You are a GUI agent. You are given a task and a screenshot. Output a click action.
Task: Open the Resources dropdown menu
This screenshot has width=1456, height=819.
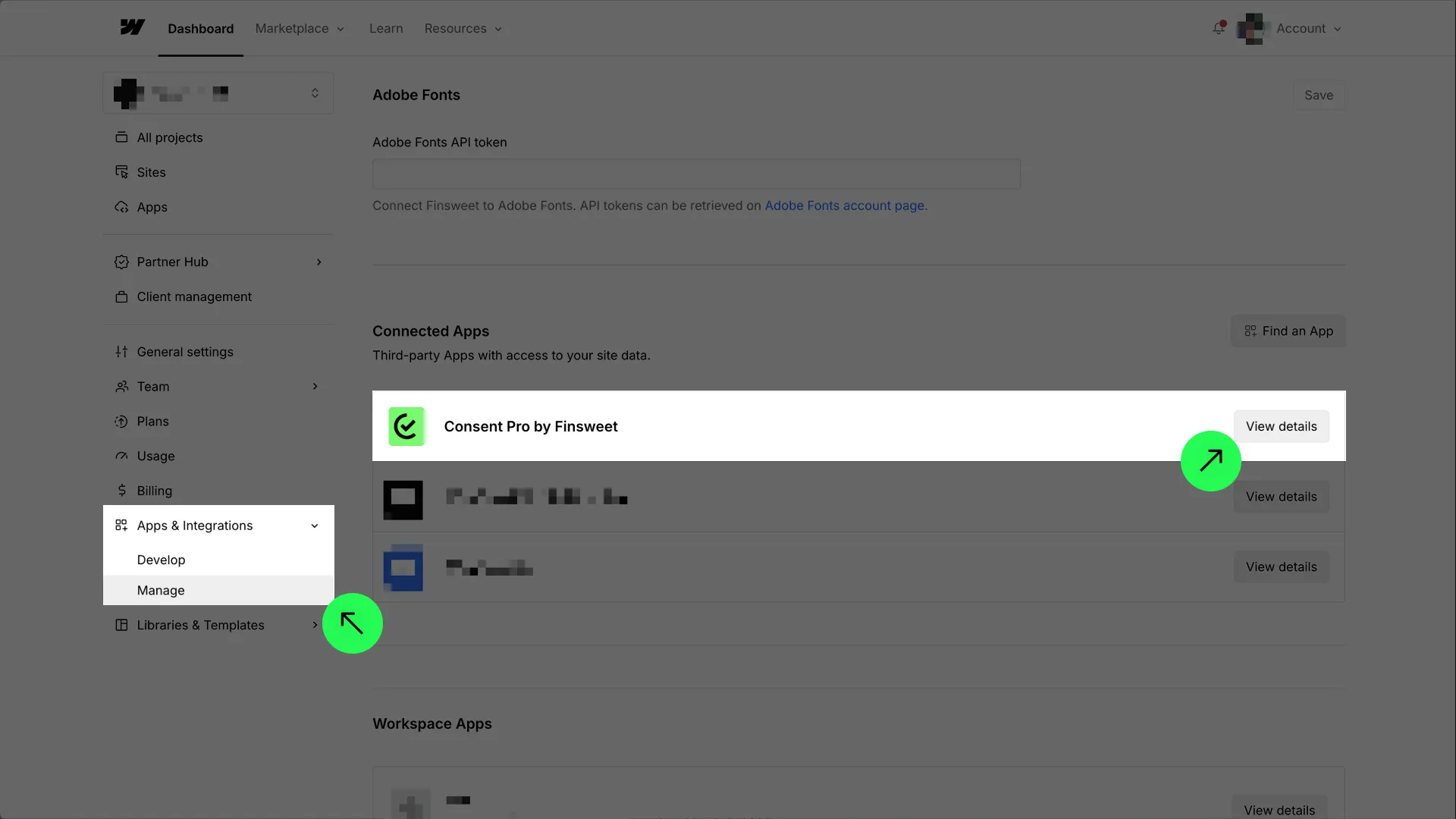click(463, 29)
